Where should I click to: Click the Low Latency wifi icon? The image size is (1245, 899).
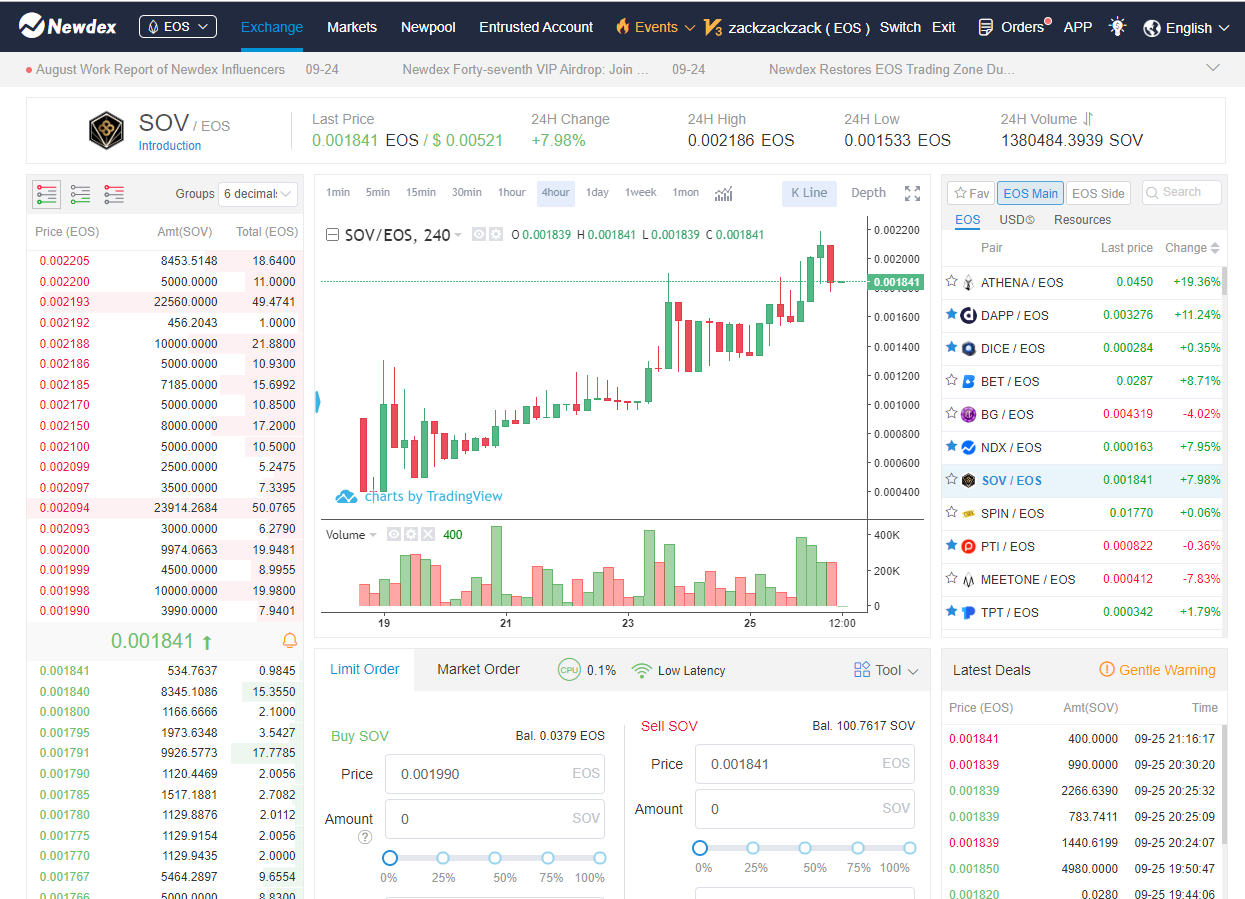(x=642, y=670)
